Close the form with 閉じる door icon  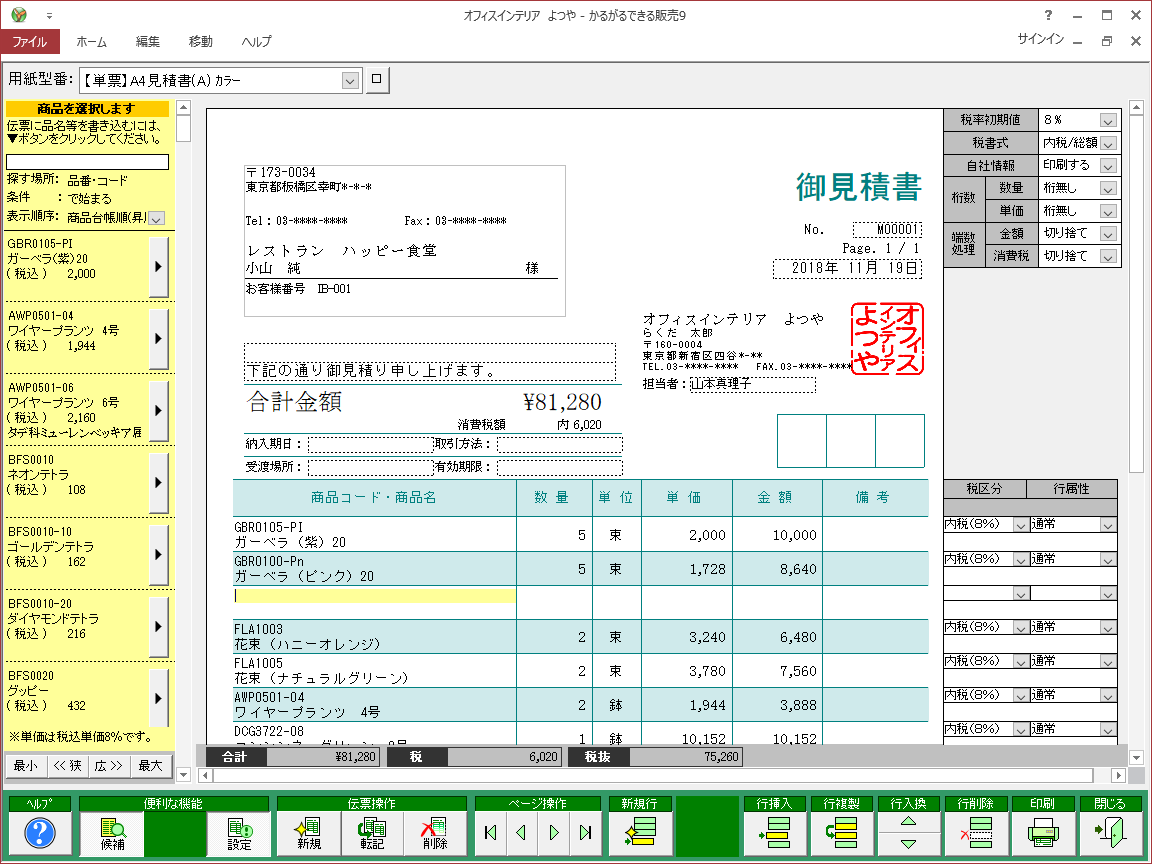[x=1110, y=833]
